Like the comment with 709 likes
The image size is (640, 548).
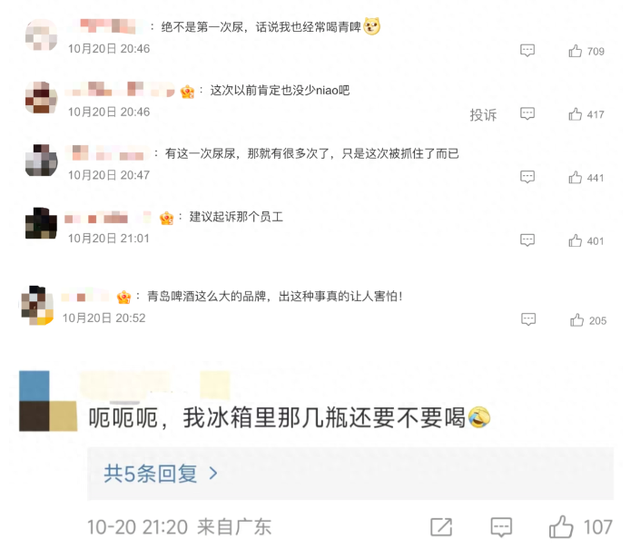click(x=575, y=51)
